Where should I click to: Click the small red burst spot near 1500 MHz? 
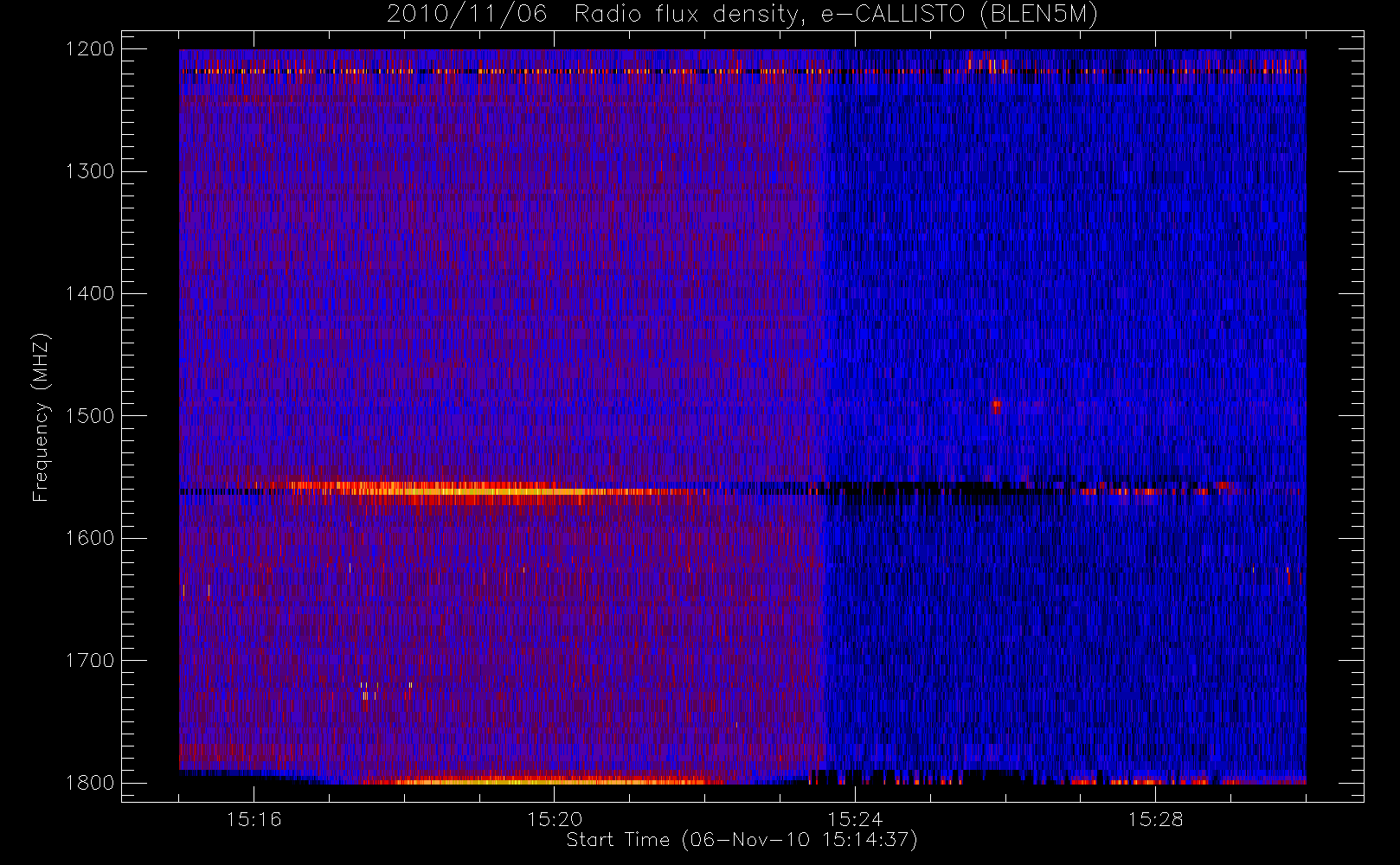coord(996,406)
